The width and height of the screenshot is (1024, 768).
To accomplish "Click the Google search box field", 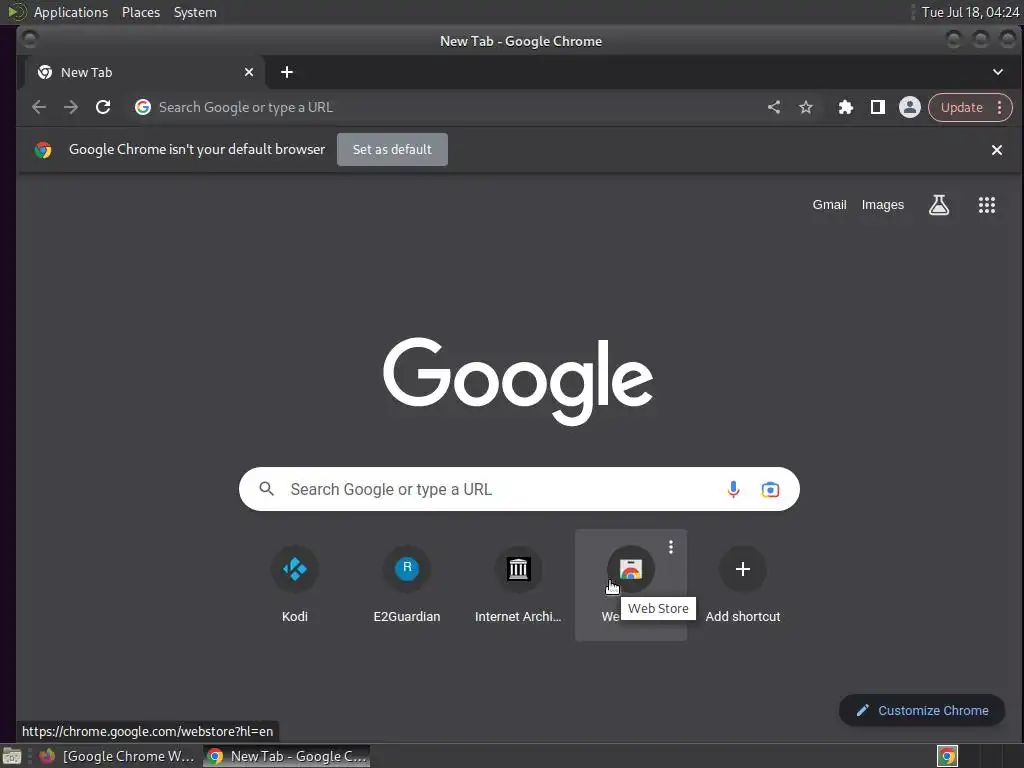I will pyautogui.click(x=519, y=489).
